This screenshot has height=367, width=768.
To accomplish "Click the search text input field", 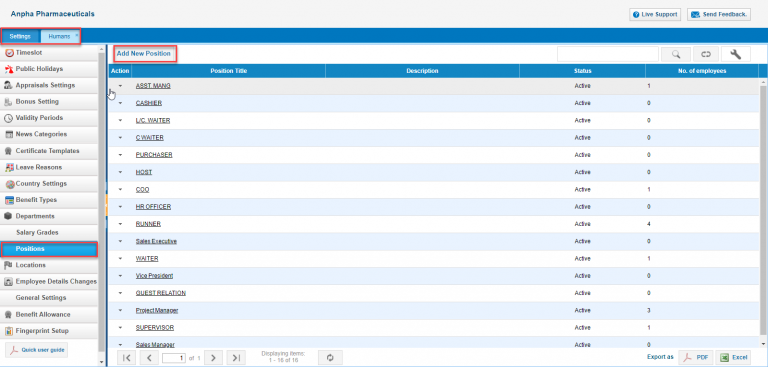I will 608,54.
